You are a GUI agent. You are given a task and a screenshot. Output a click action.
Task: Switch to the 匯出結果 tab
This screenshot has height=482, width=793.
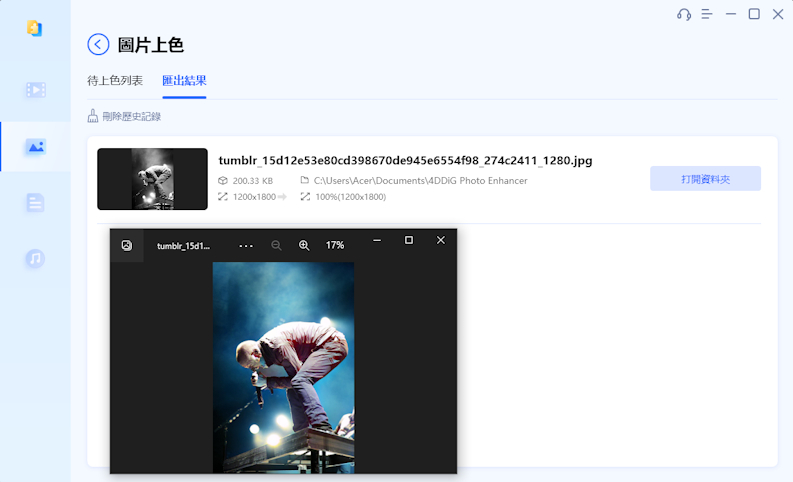coord(184,80)
